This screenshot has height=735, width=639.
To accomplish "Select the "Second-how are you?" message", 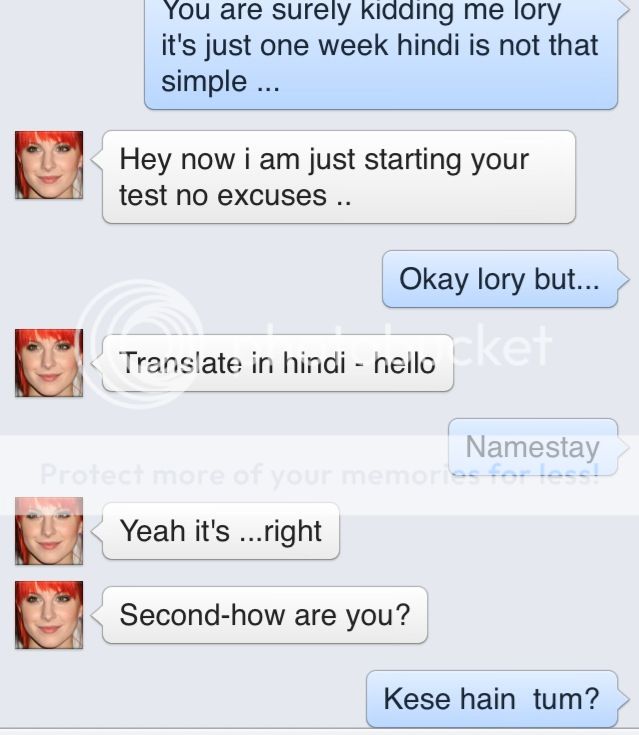I will tap(264, 615).
